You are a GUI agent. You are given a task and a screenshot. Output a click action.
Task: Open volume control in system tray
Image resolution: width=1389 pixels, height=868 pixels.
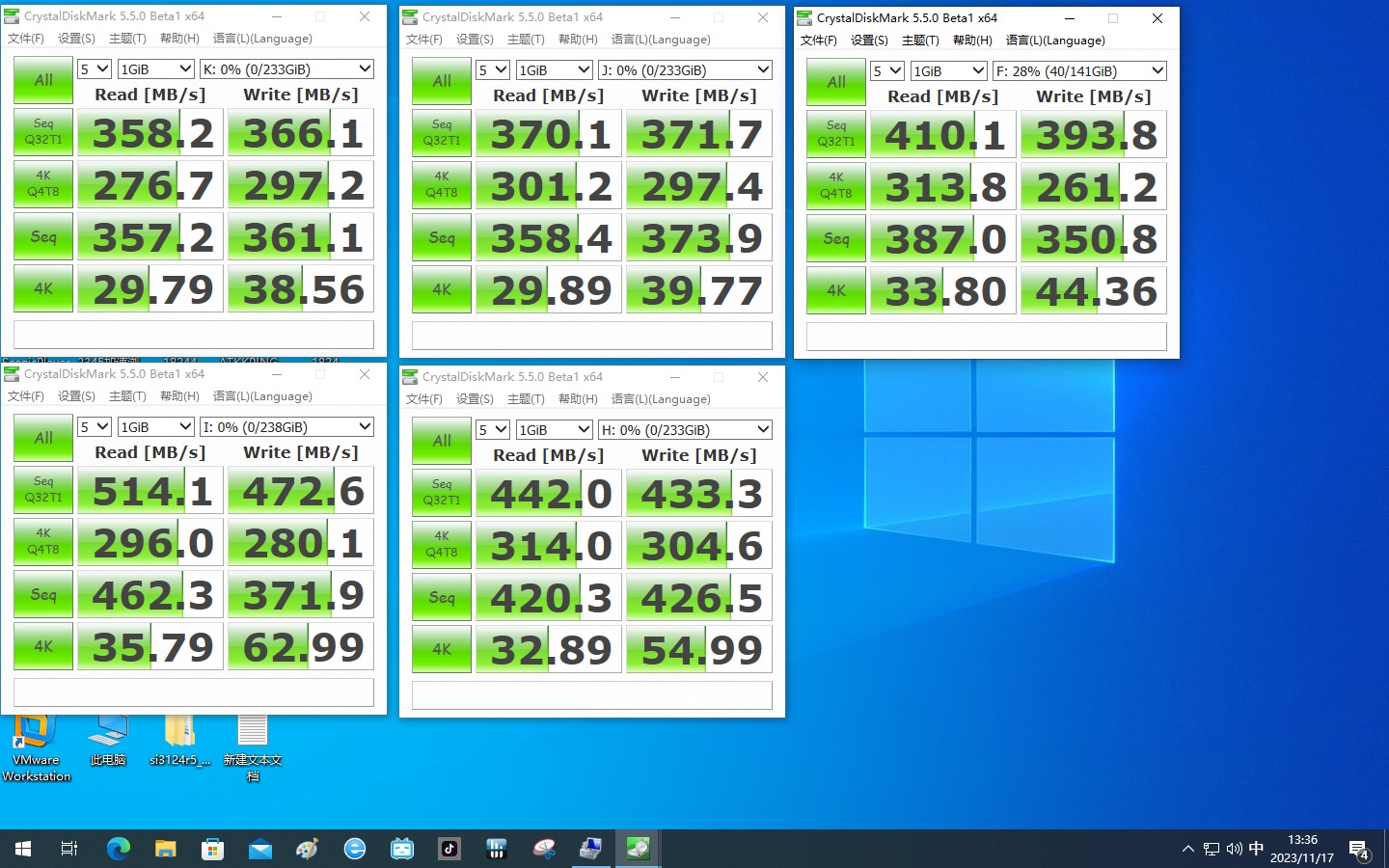click(1234, 849)
